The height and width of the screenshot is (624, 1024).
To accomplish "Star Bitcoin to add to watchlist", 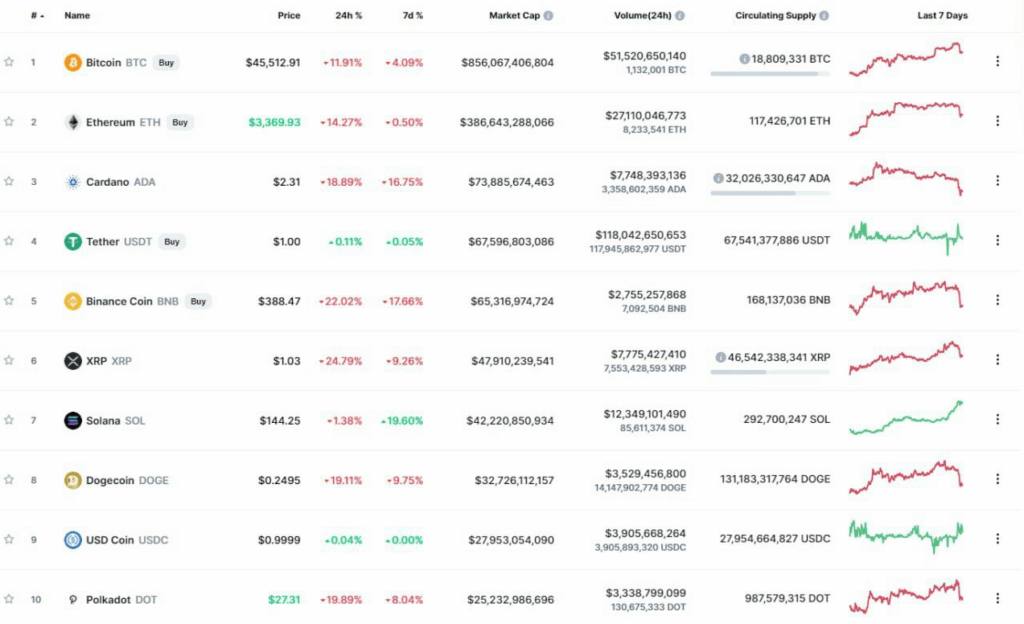I will click(x=9, y=62).
